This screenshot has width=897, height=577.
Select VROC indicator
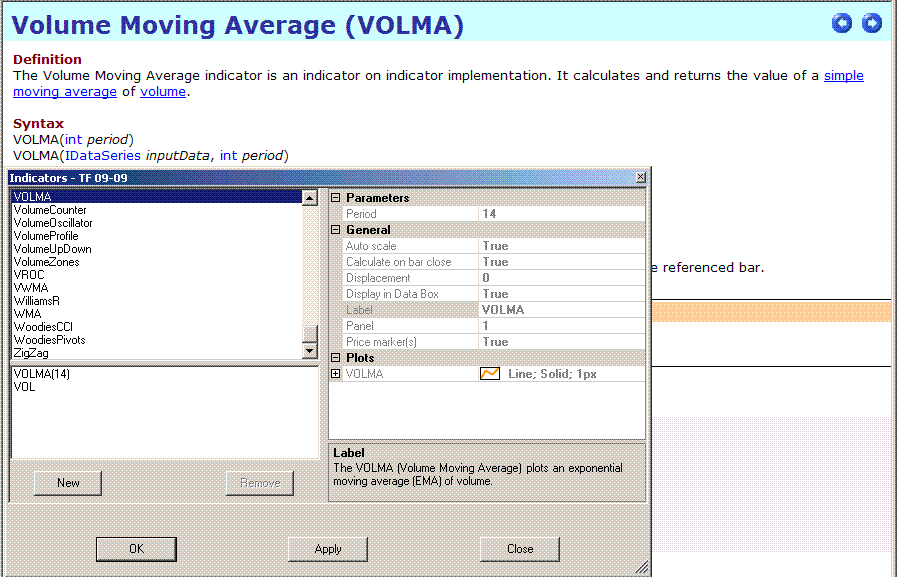tap(157, 275)
